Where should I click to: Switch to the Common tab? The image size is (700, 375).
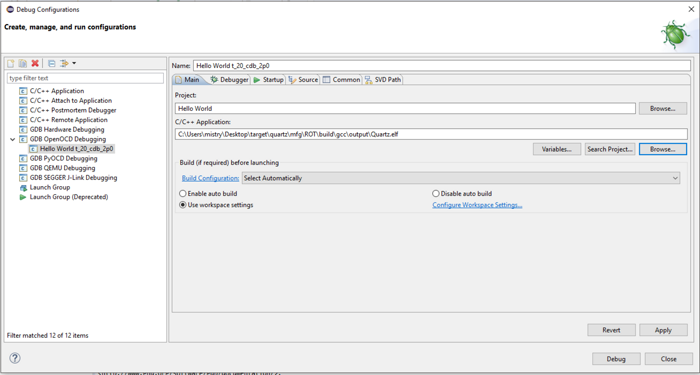342,80
